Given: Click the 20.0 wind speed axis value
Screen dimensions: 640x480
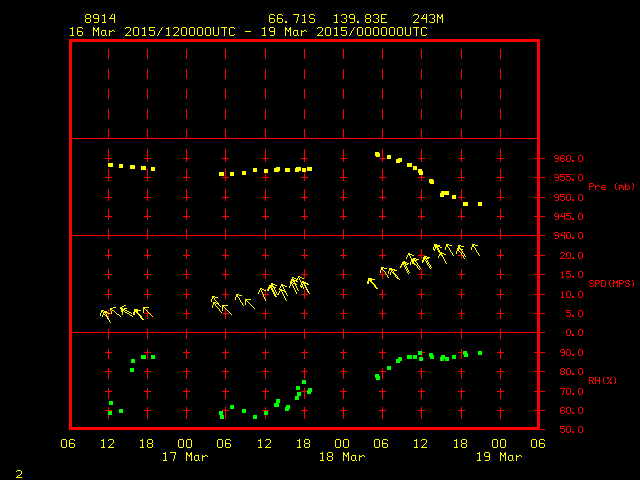Looking at the screenshot, I should [560, 255].
